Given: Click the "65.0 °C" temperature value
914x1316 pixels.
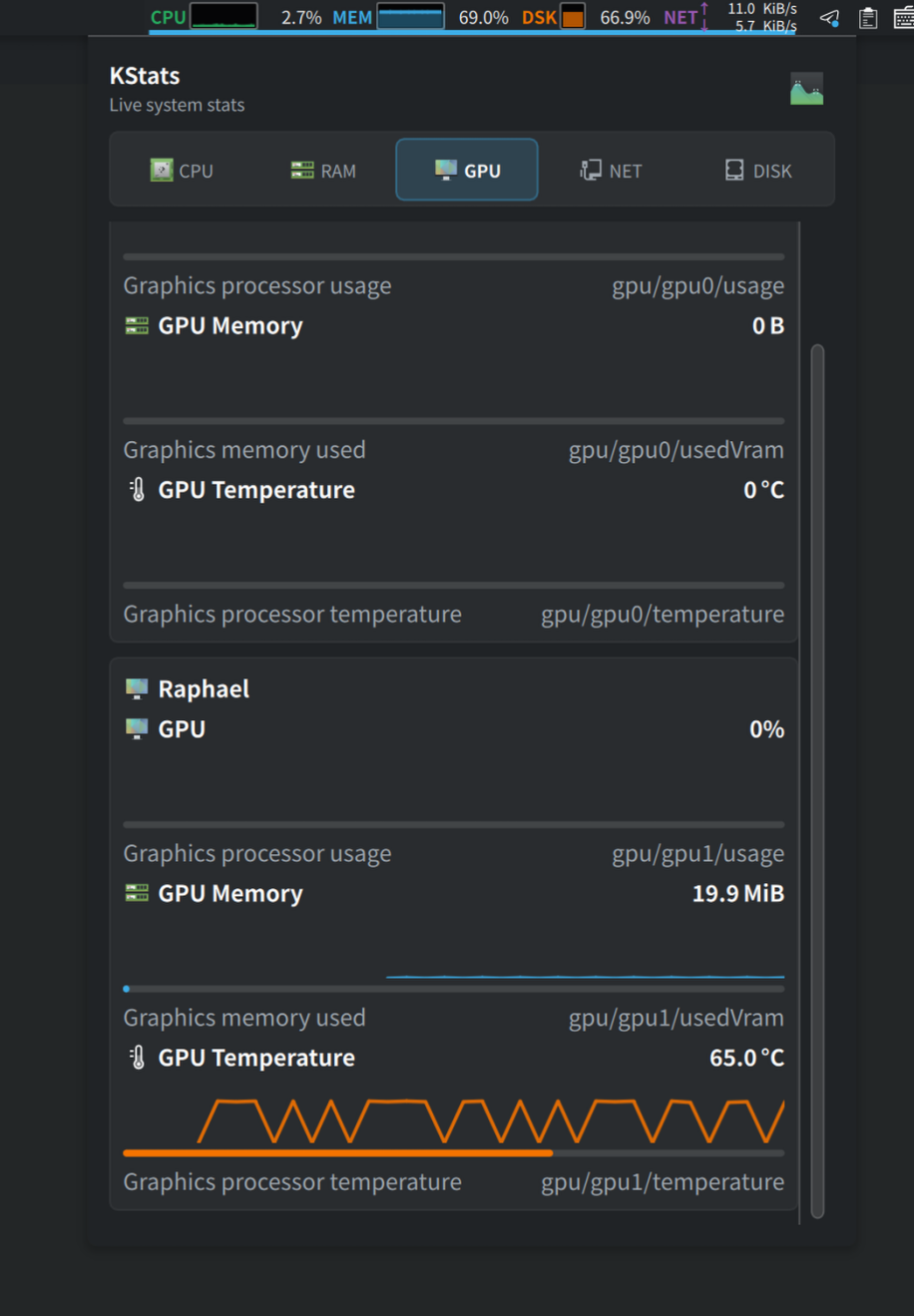Looking at the screenshot, I should [746, 1058].
